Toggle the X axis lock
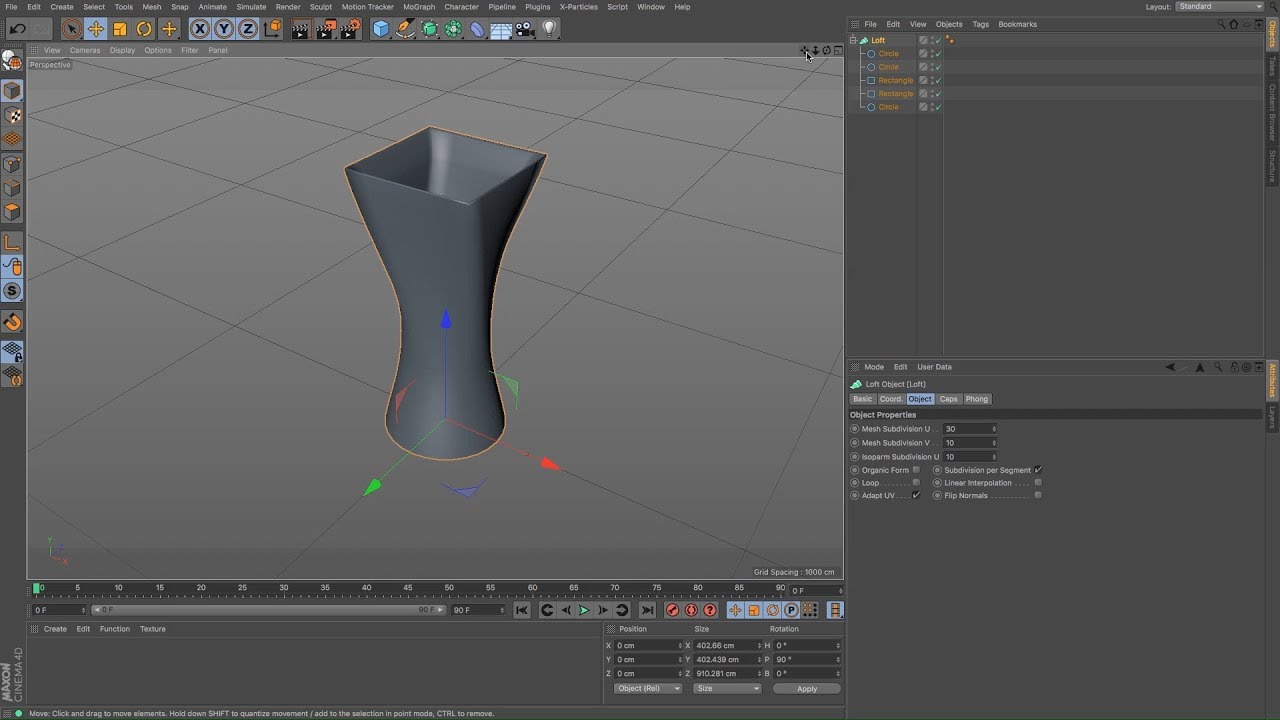Viewport: 1280px width, 720px height. (200, 29)
